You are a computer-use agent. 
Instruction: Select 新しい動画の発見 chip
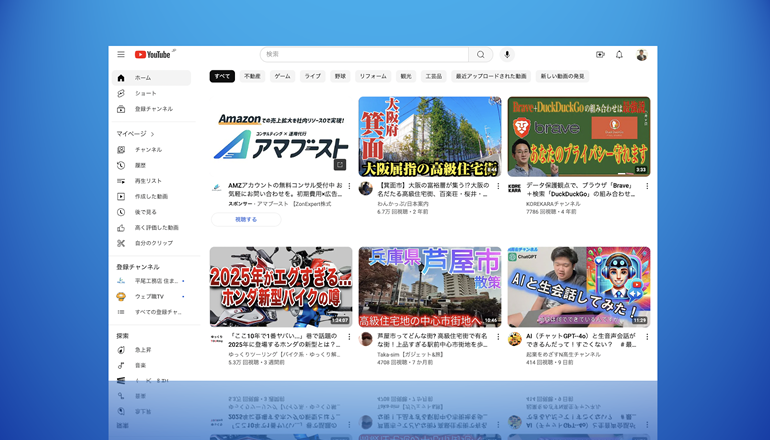coord(563,76)
